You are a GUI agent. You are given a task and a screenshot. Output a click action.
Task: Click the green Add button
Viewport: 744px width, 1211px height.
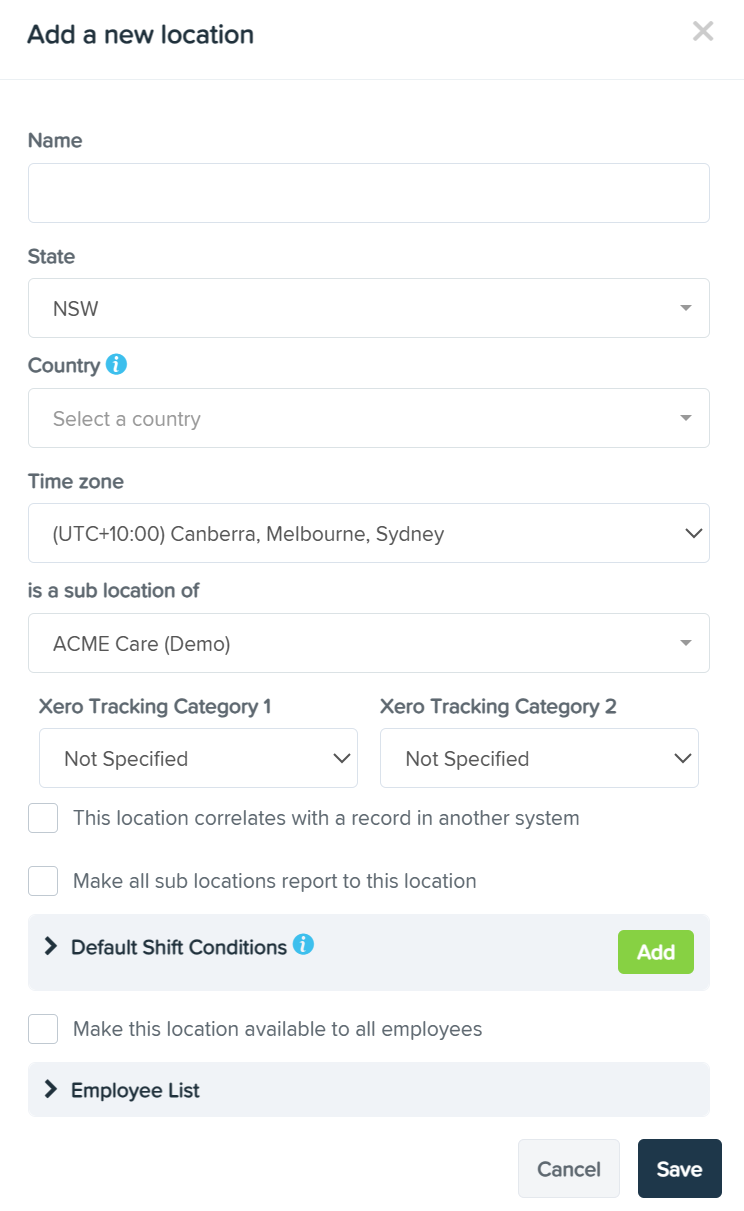pyautogui.click(x=656, y=952)
